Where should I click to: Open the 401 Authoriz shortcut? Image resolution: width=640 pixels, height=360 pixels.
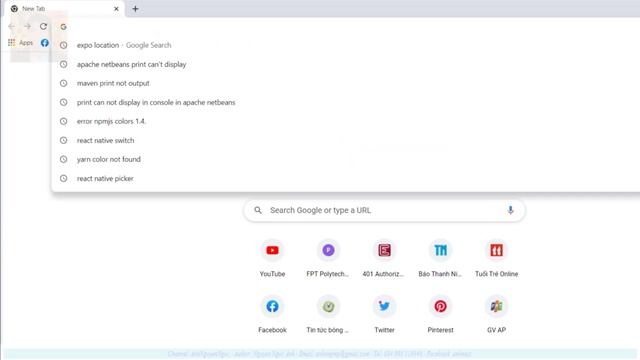[384, 258]
